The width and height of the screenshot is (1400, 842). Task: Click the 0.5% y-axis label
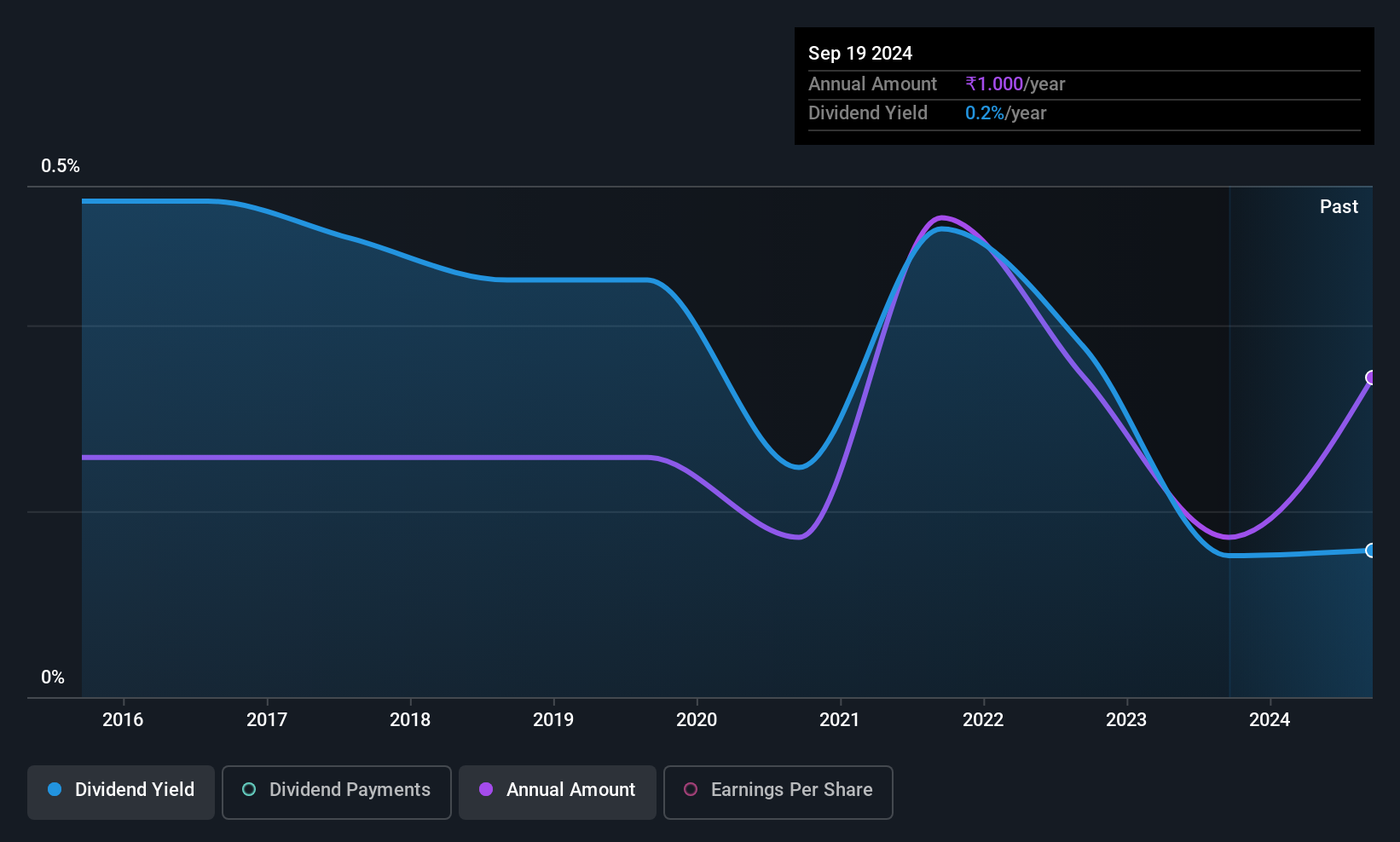[x=61, y=166]
